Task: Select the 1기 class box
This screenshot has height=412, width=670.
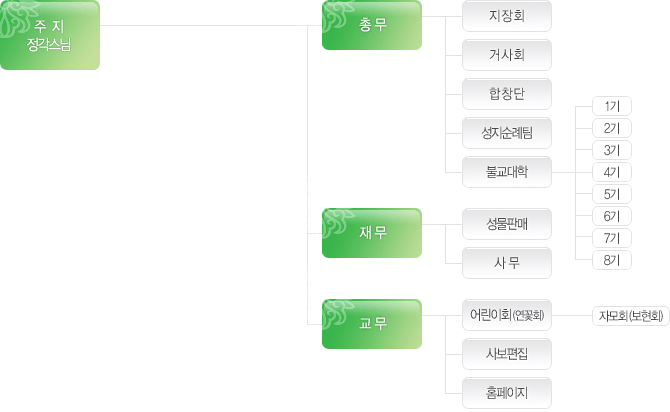Action: coord(612,106)
